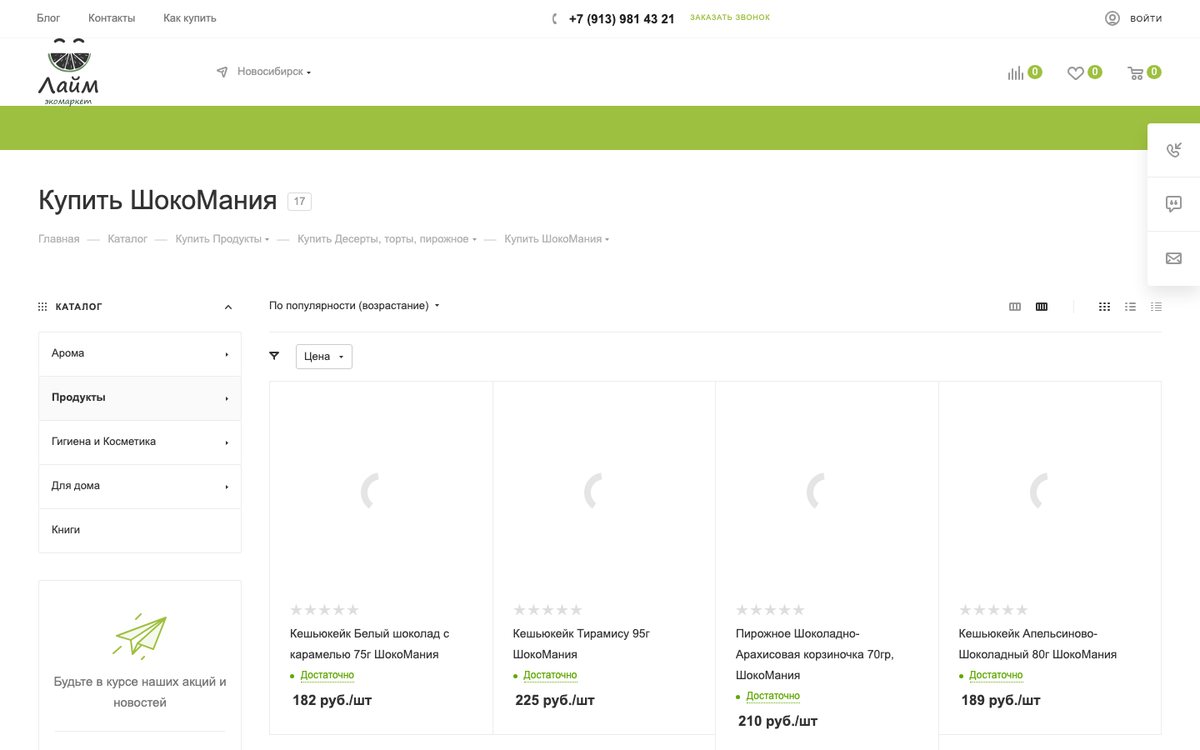
Task: Click the 17 items count badge
Action: pos(299,201)
